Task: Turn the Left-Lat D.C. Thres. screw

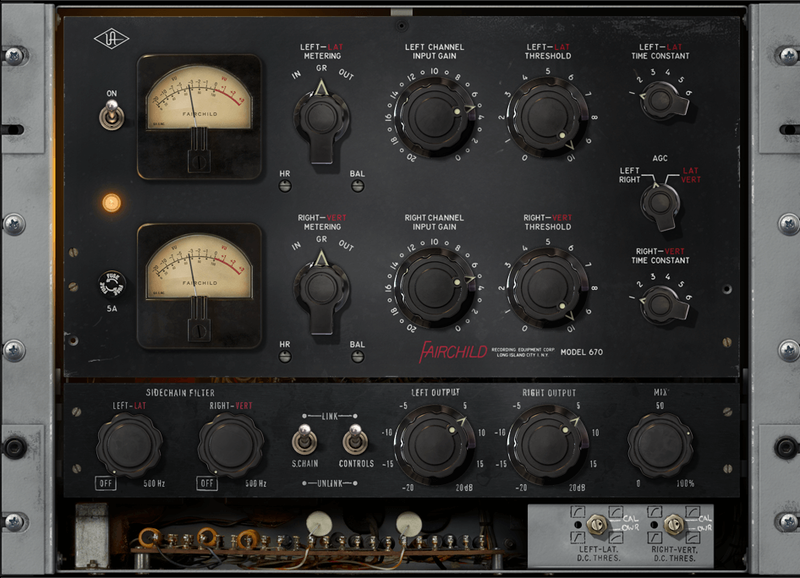Action: [596, 524]
